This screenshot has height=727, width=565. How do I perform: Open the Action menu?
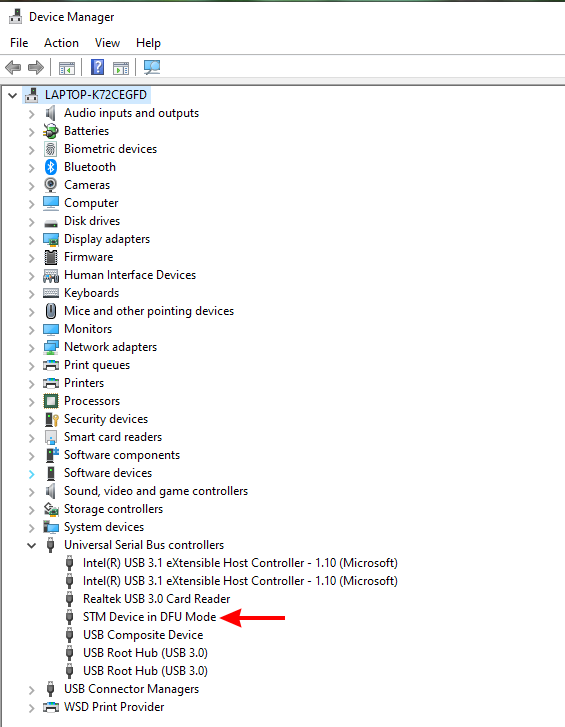[61, 43]
